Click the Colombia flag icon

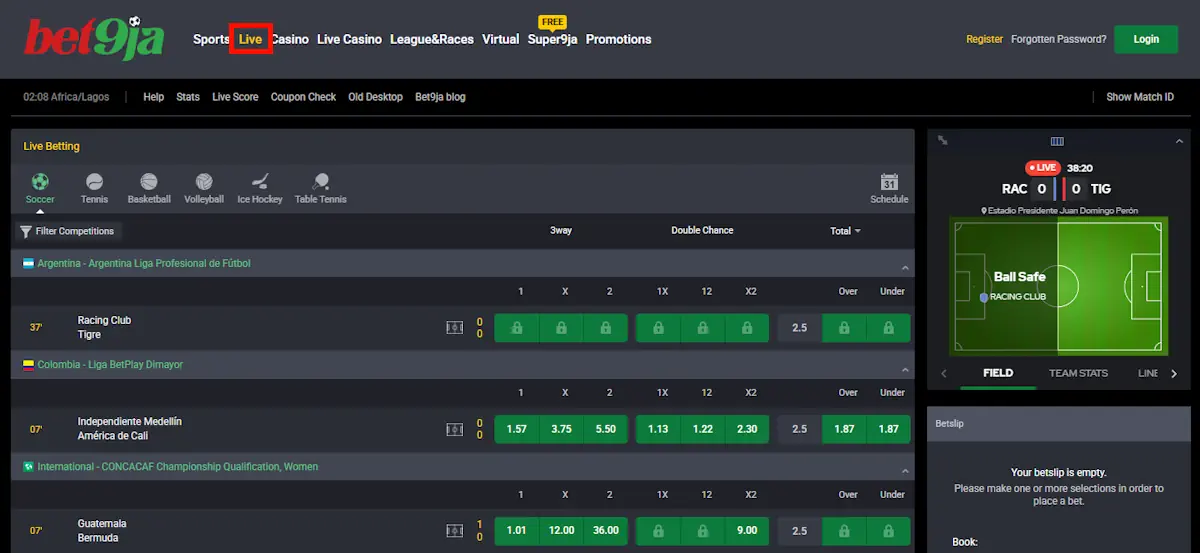[29, 365]
